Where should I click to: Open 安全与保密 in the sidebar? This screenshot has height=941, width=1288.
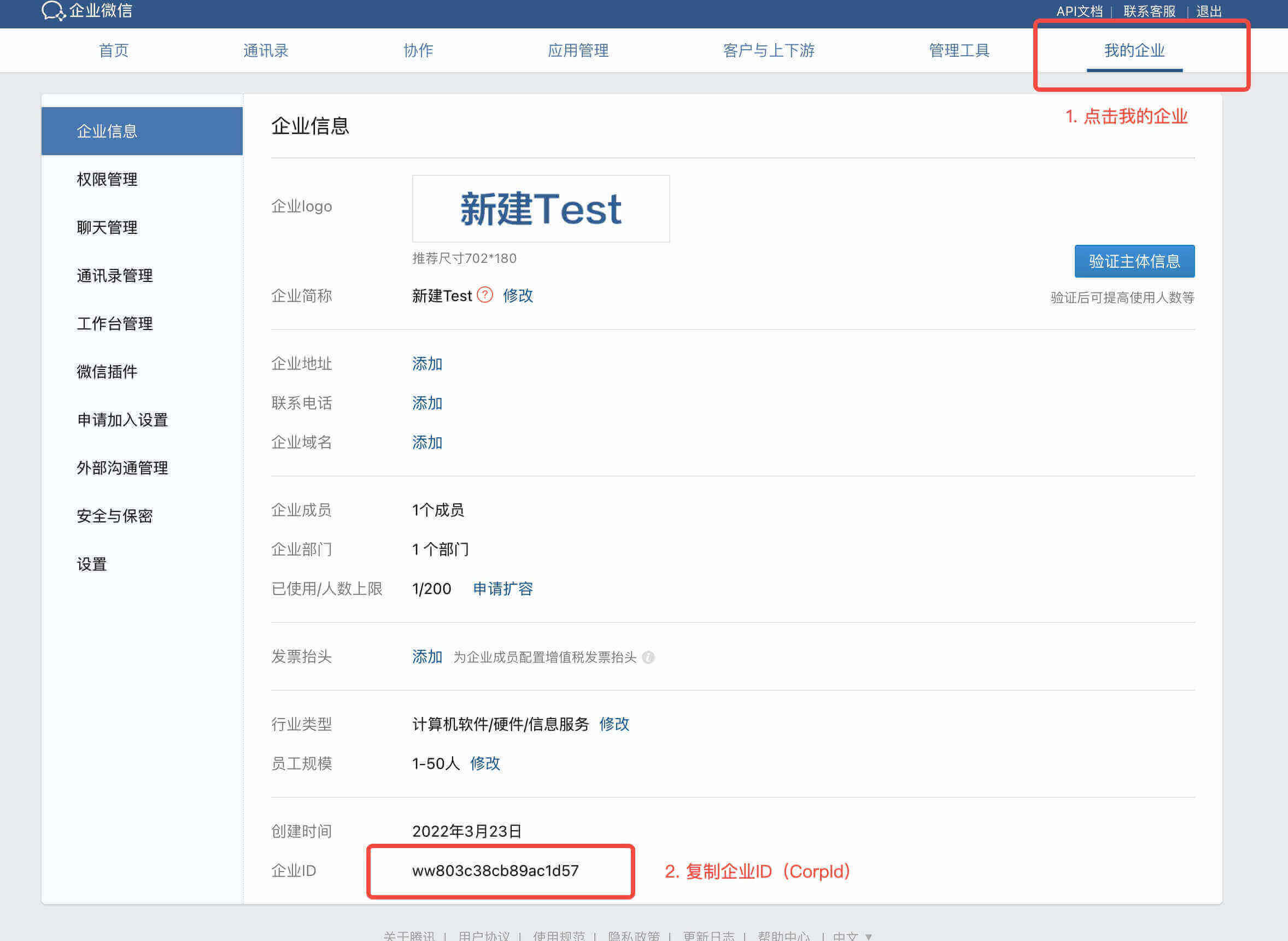click(115, 516)
